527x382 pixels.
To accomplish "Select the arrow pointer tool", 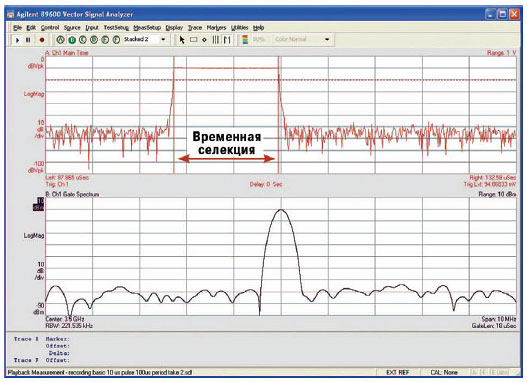I will (x=182, y=40).
